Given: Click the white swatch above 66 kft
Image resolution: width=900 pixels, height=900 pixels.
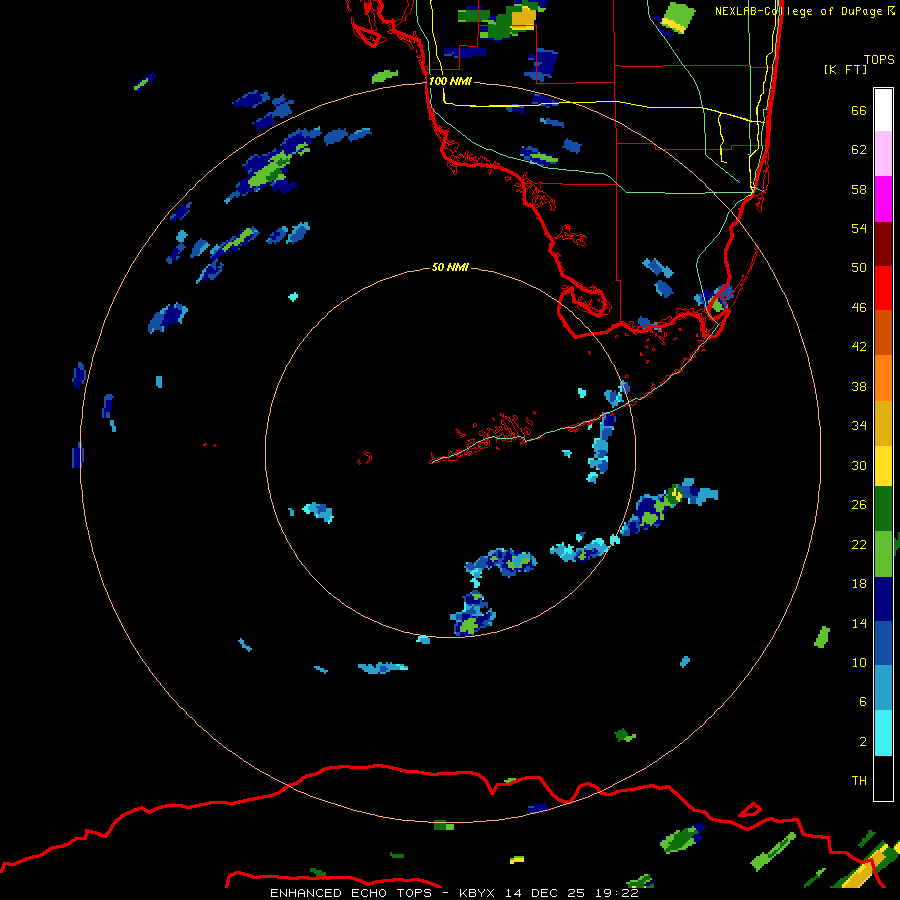Looking at the screenshot, I should coord(883,110).
